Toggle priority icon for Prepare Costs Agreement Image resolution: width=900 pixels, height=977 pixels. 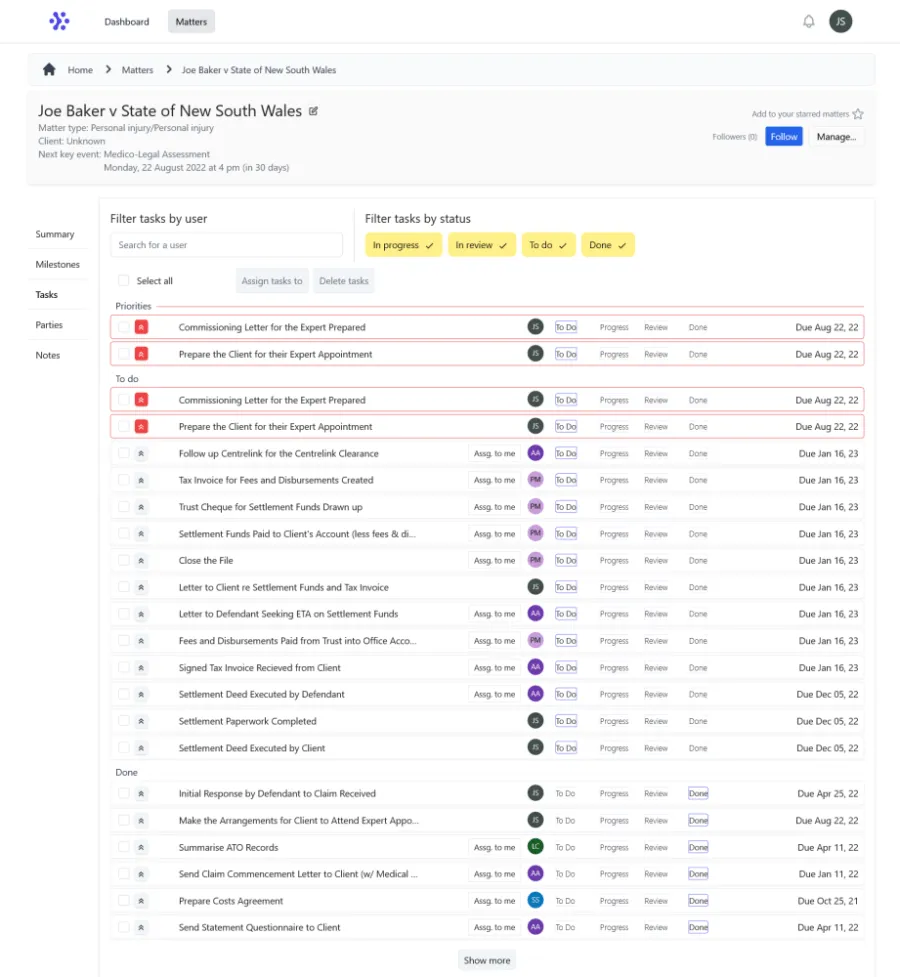click(141, 901)
